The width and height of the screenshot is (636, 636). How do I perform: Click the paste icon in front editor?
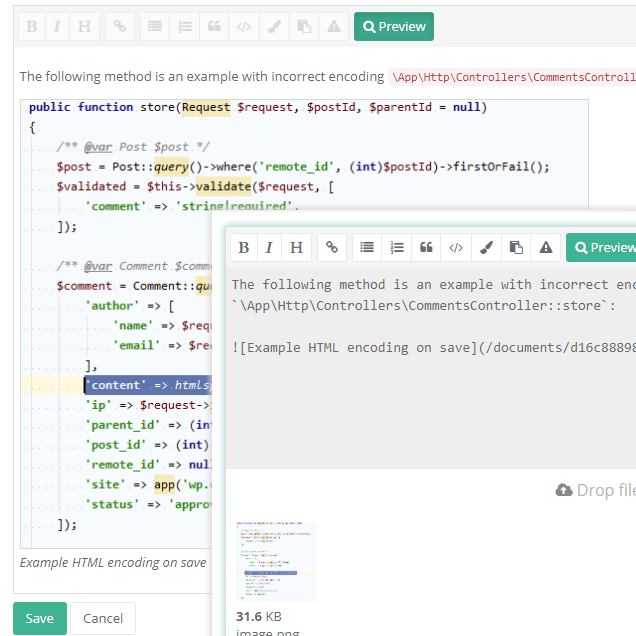tap(516, 247)
